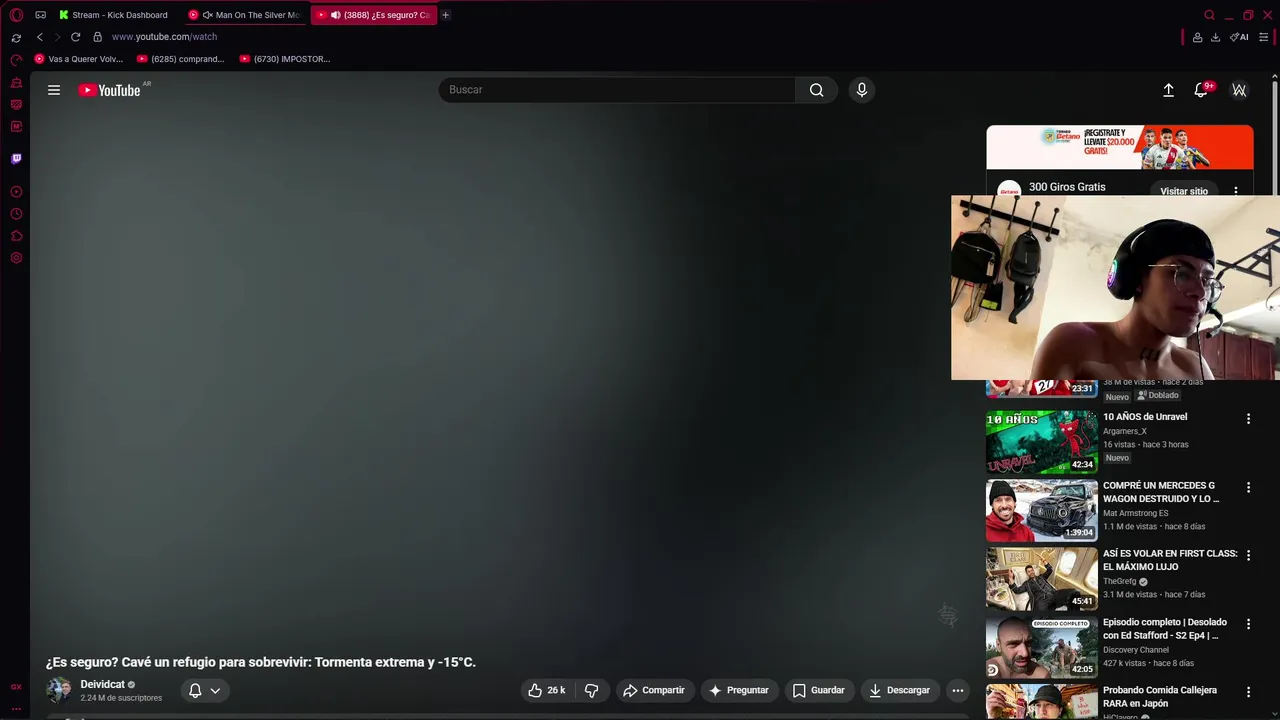Screen dimensions: 1280x720
Task: Open browser profile account icon
Action: coord(1197,37)
